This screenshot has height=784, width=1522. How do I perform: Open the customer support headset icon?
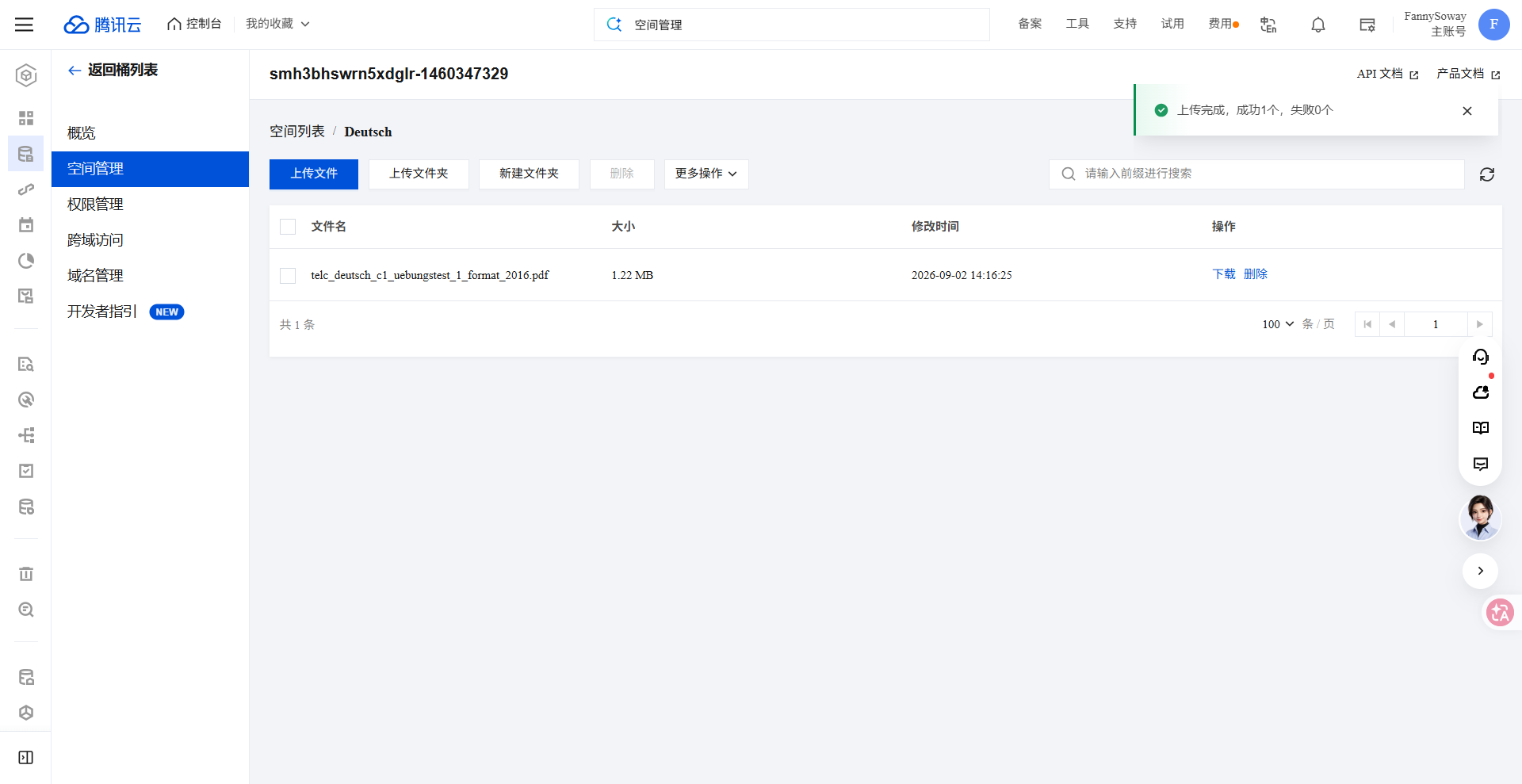point(1480,357)
